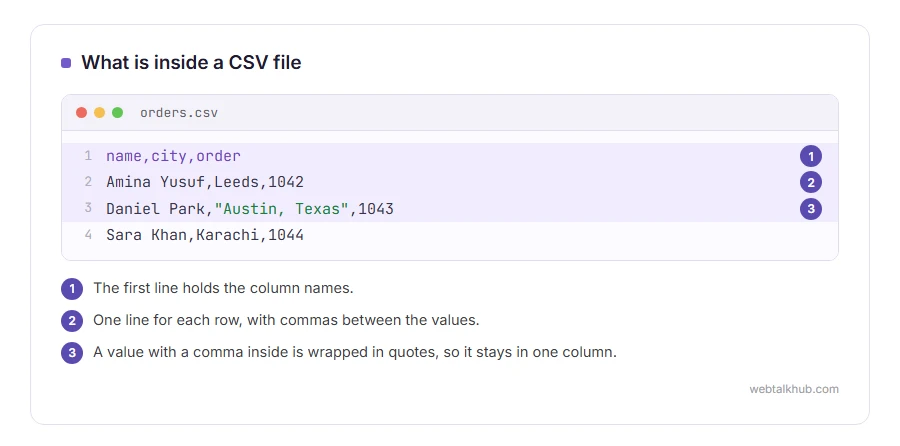This screenshot has height=446, width=900.
Task: Click the name "Daniel Park" in the code
Action: pyautogui.click(x=156, y=209)
